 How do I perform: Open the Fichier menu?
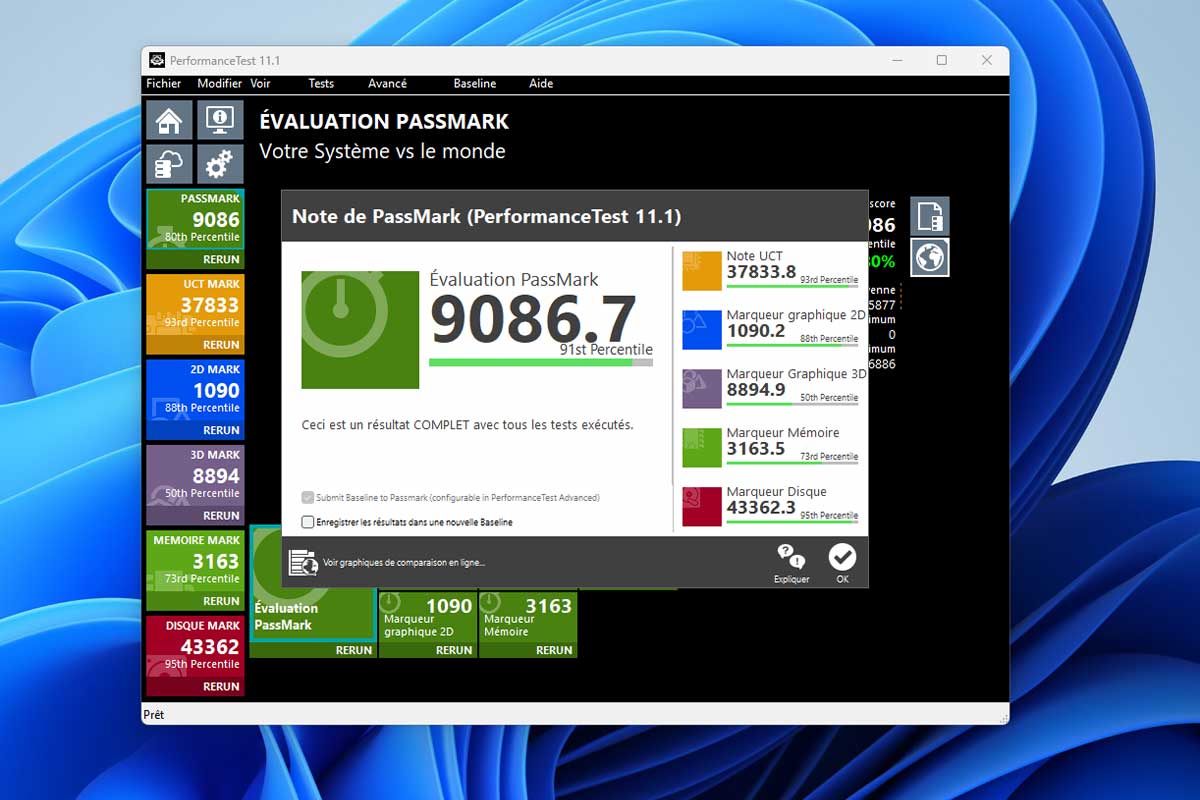click(x=164, y=84)
